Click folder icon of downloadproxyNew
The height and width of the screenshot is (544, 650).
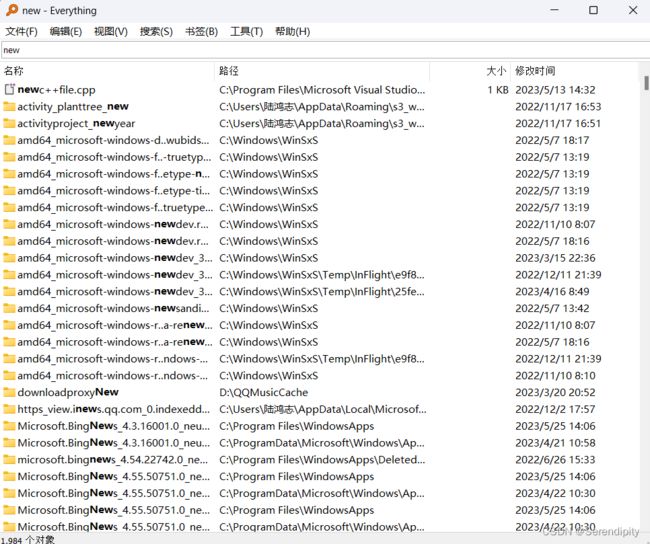click(x=9, y=392)
